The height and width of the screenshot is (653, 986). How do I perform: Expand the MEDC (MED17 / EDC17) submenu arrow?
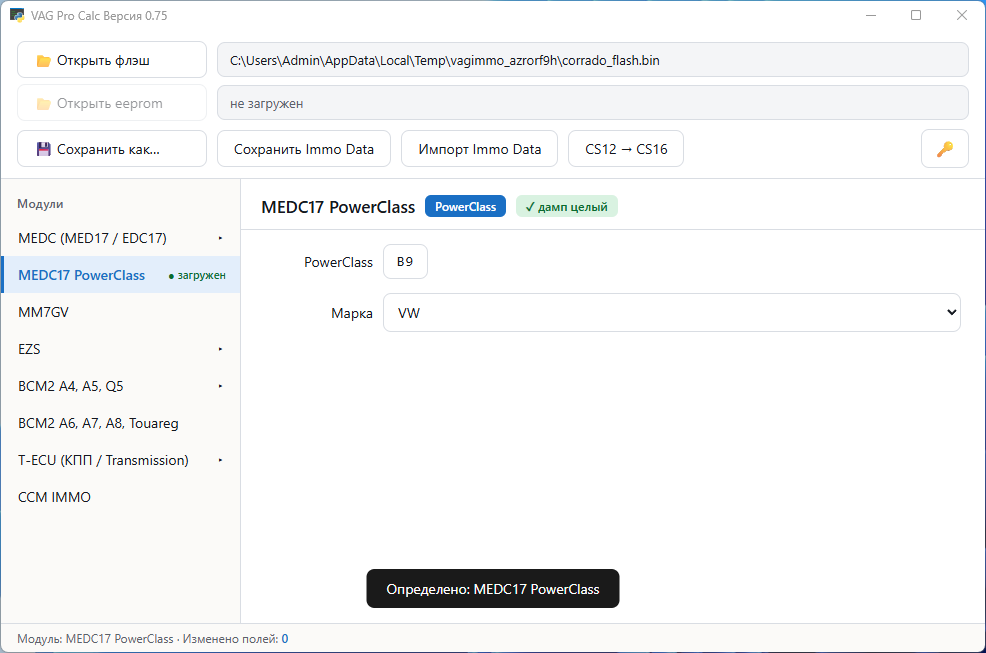(220, 238)
